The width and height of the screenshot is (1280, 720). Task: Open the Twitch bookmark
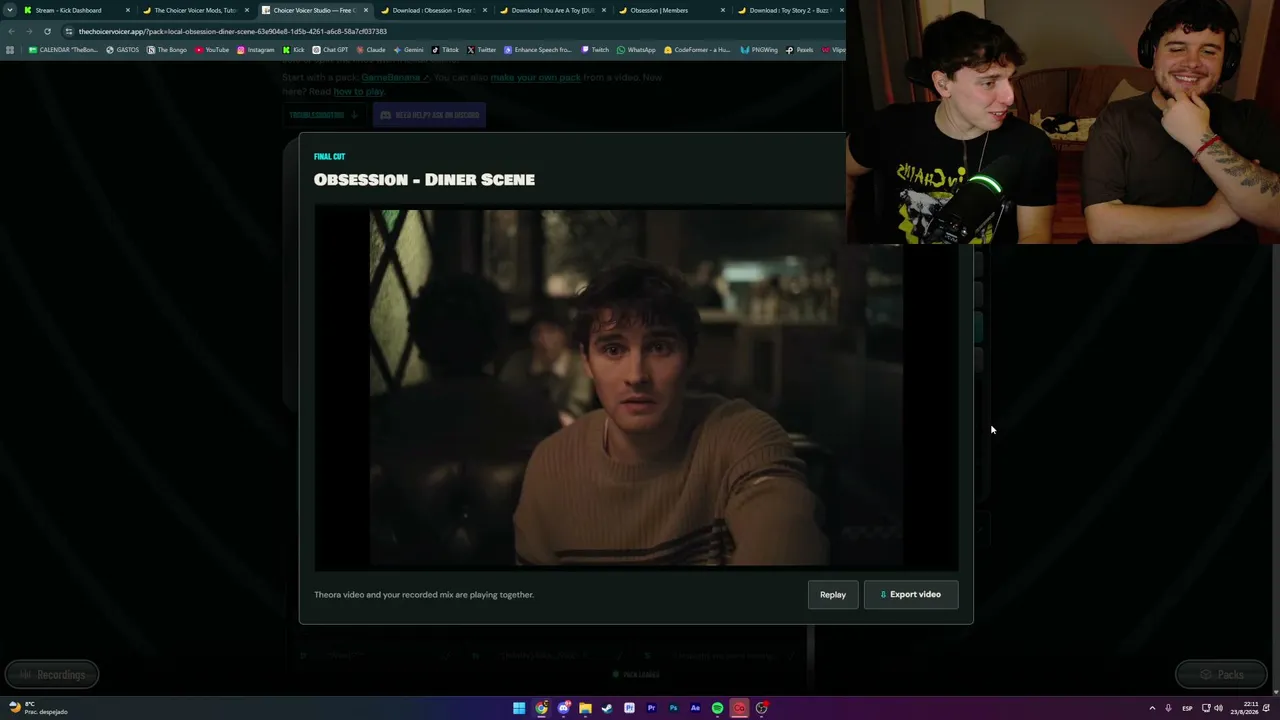click(595, 50)
